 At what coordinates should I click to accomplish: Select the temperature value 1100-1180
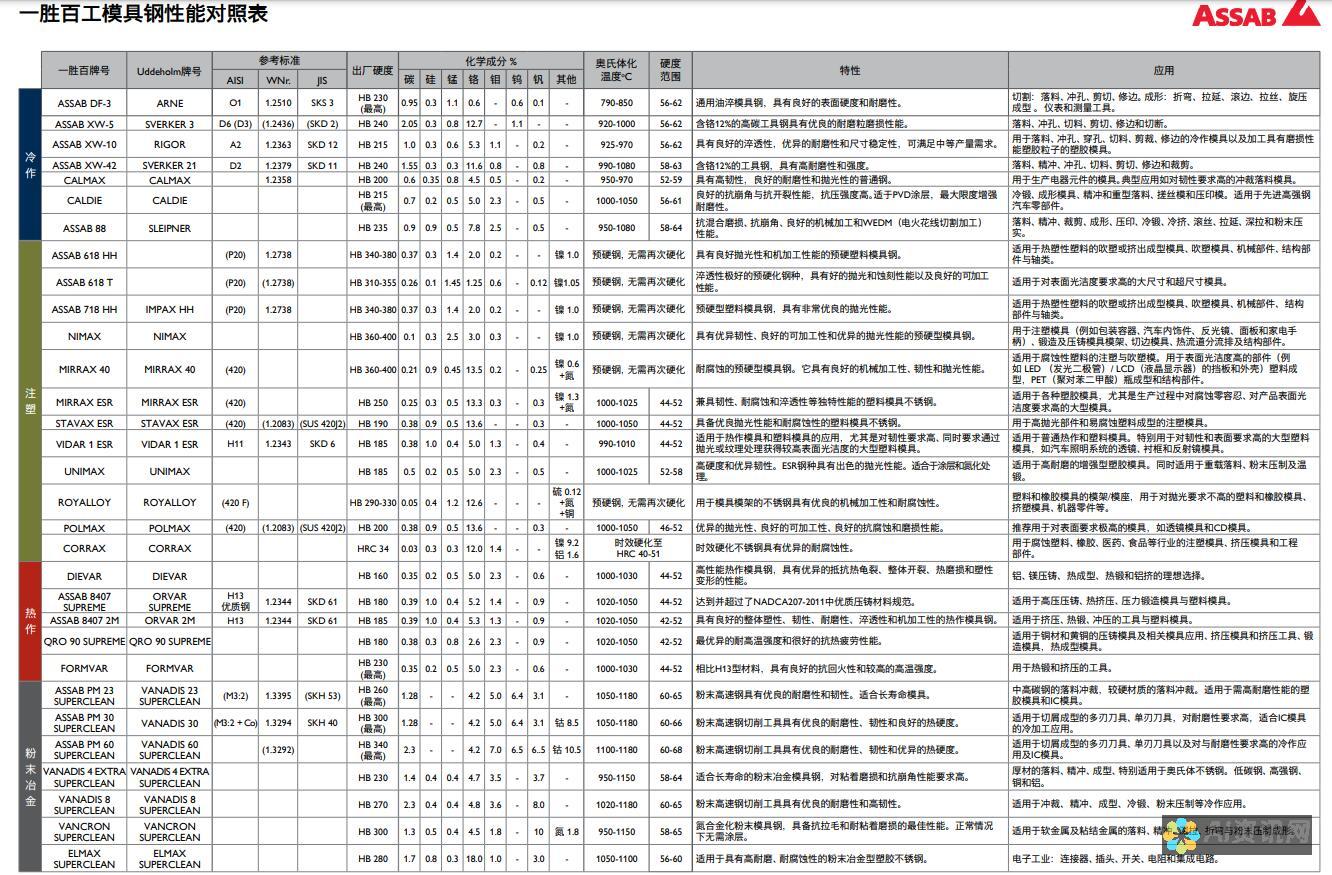(616, 749)
